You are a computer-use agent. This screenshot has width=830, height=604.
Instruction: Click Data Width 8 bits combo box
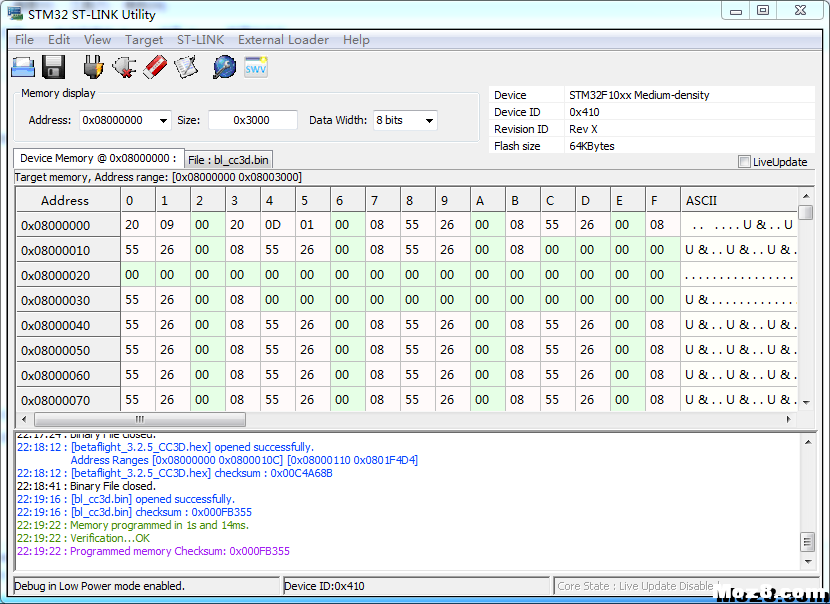[405, 121]
